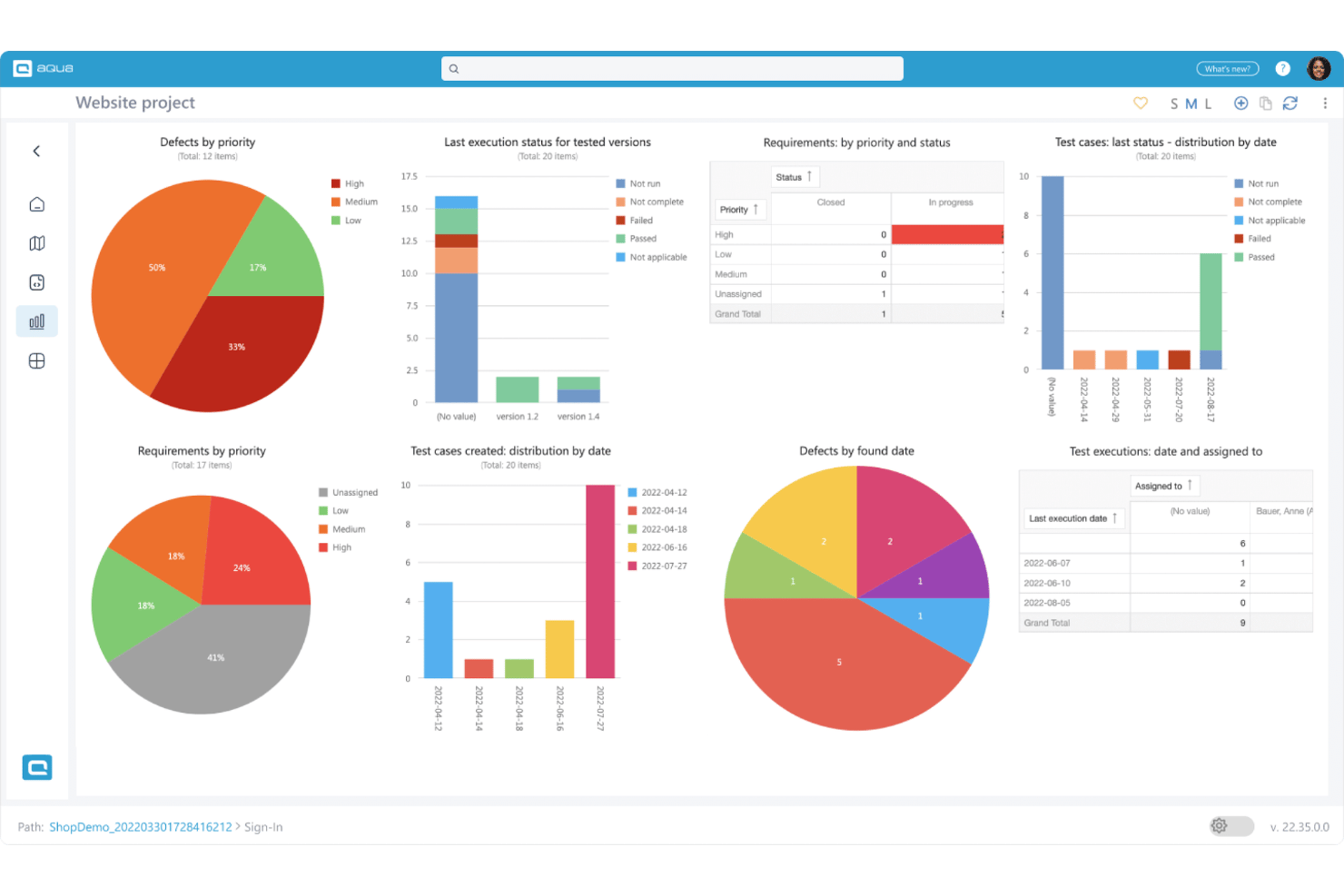Click the Unassigned row in Requirements table
1344x896 pixels.
click(856, 294)
